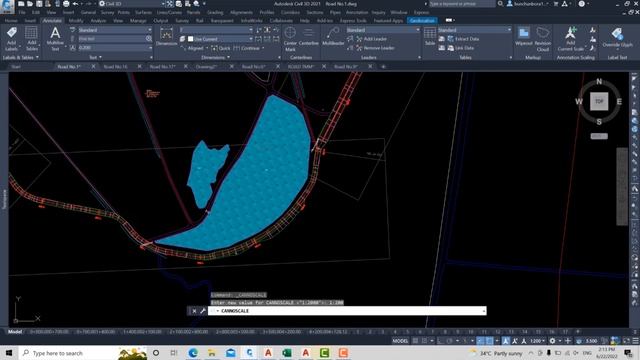
Task: Toggle polar tracking in status bar
Action: [x=449, y=341]
